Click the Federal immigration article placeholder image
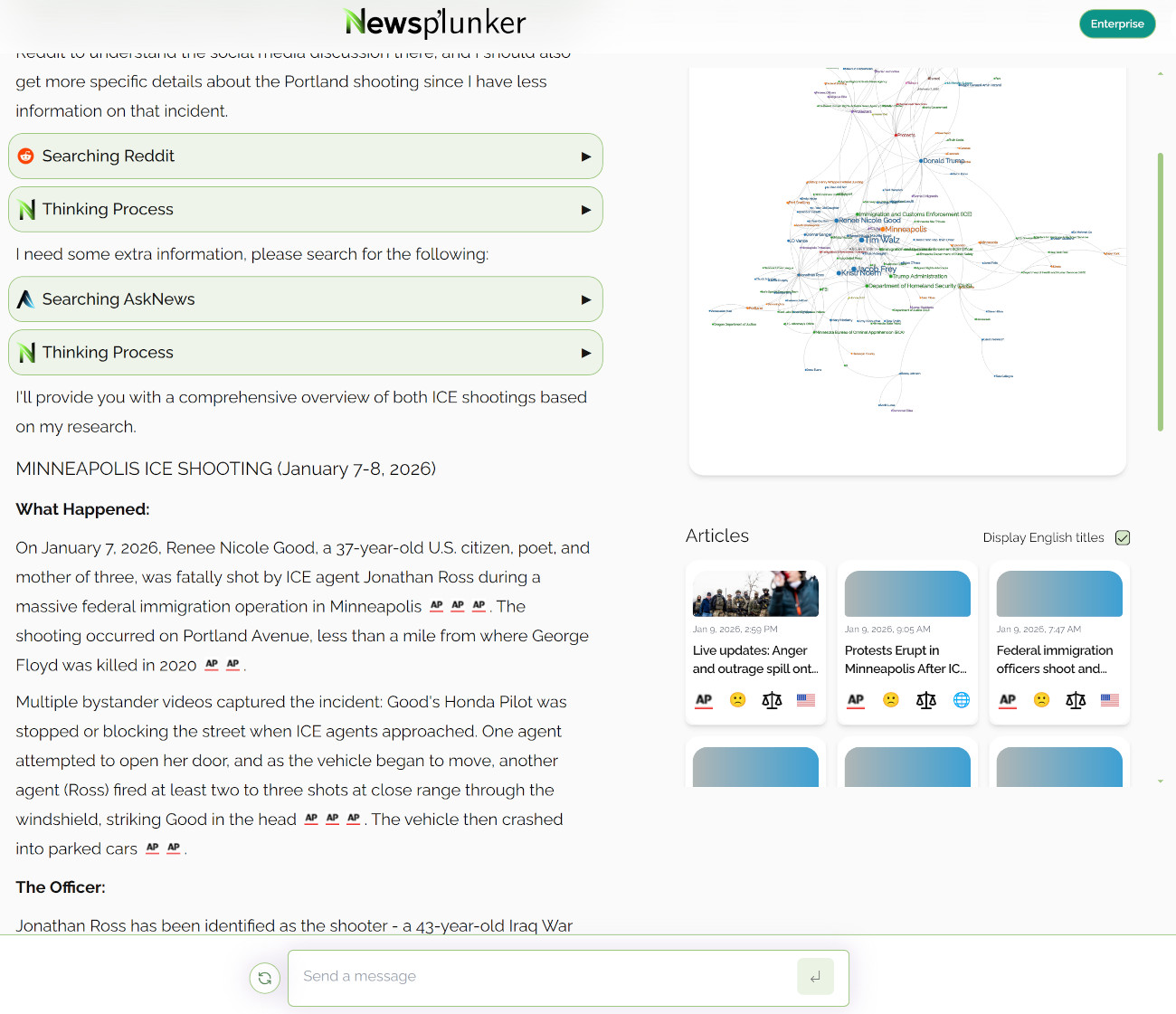The image size is (1176, 1014). pos(1059,593)
